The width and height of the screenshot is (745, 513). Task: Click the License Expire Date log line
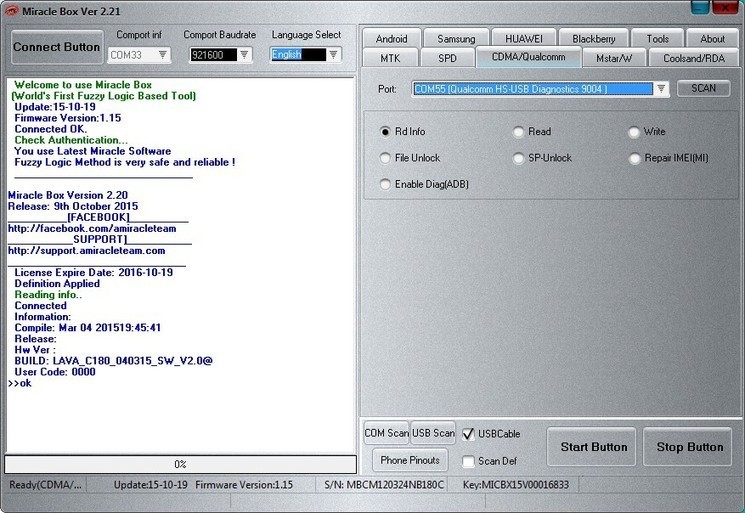[x=94, y=273]
